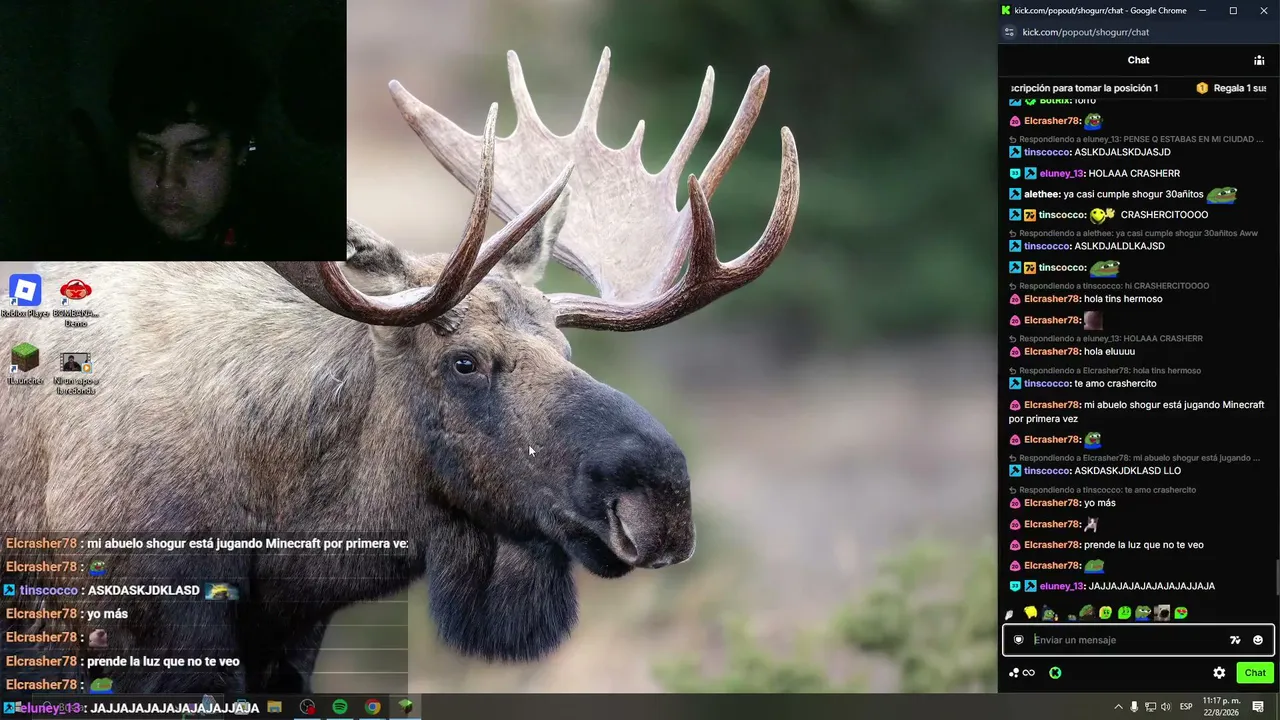Click the message 'ASKDASKJDKLASD LLO'
Image resolution: width=1280 pixels, height=720 pixels.
click(1127, 471)
